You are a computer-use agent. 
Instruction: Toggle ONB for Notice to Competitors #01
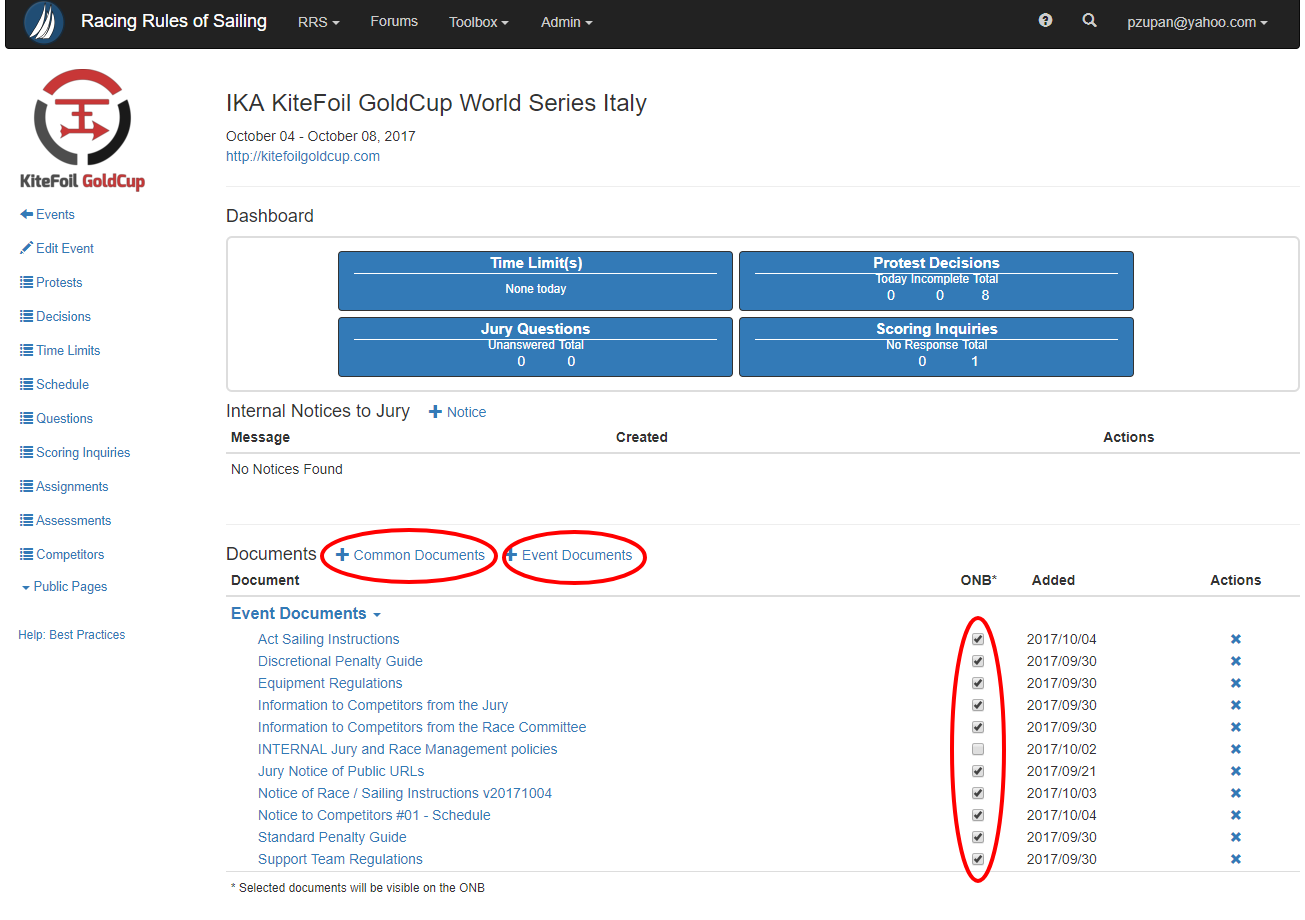978,815
